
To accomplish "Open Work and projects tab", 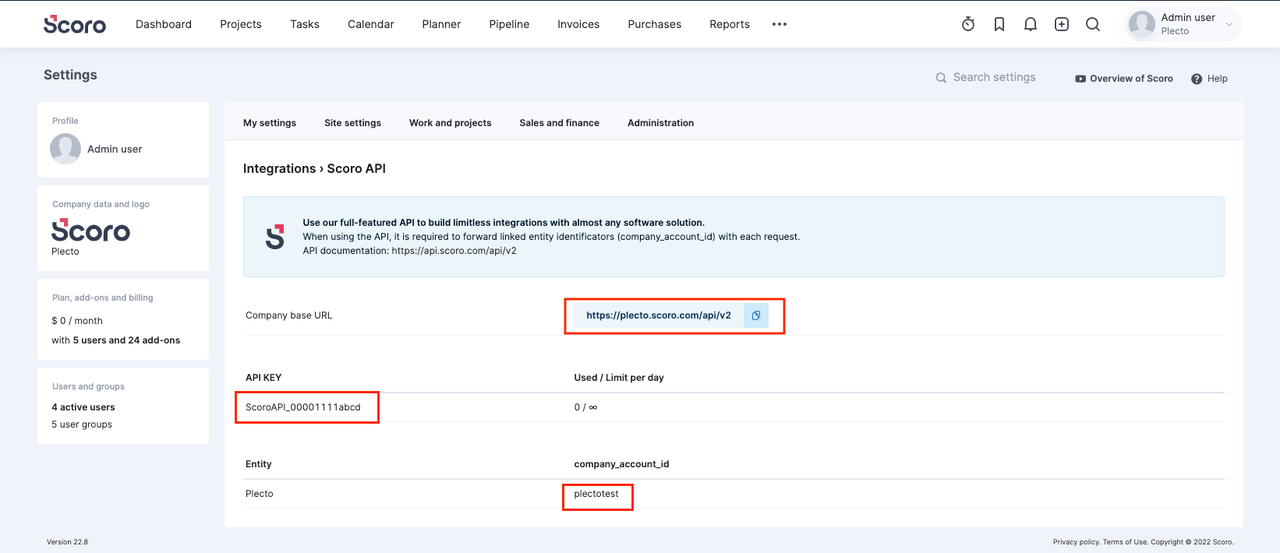I will (450, 123).
